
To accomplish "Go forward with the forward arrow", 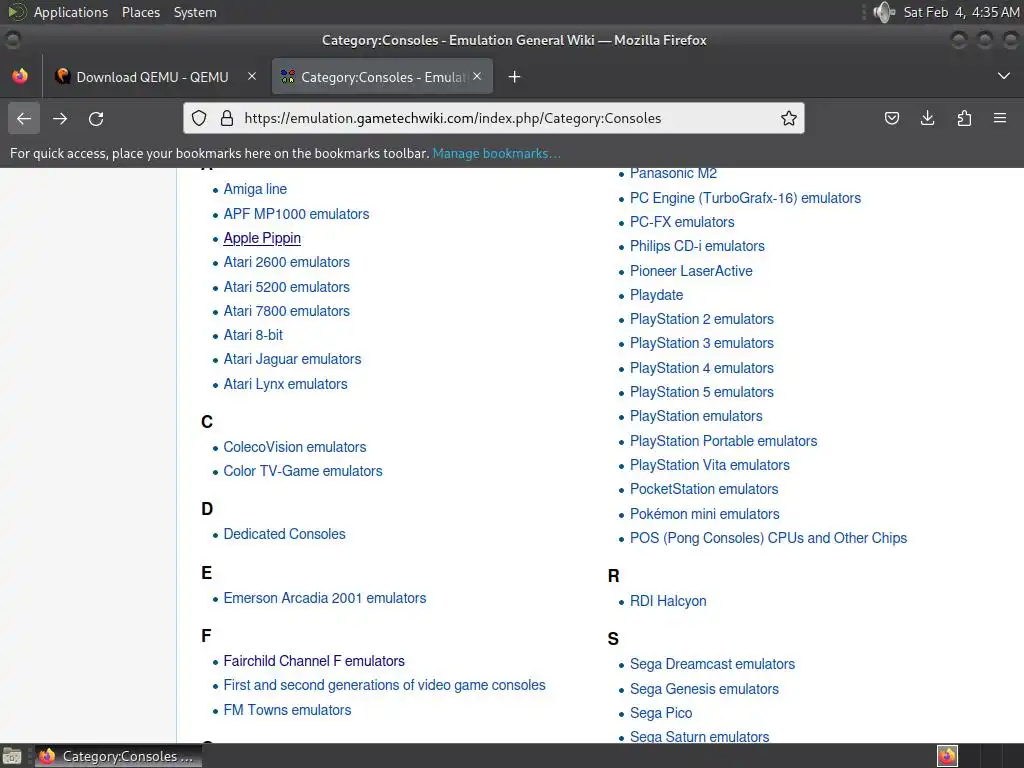I will click(x=60, y=118).
